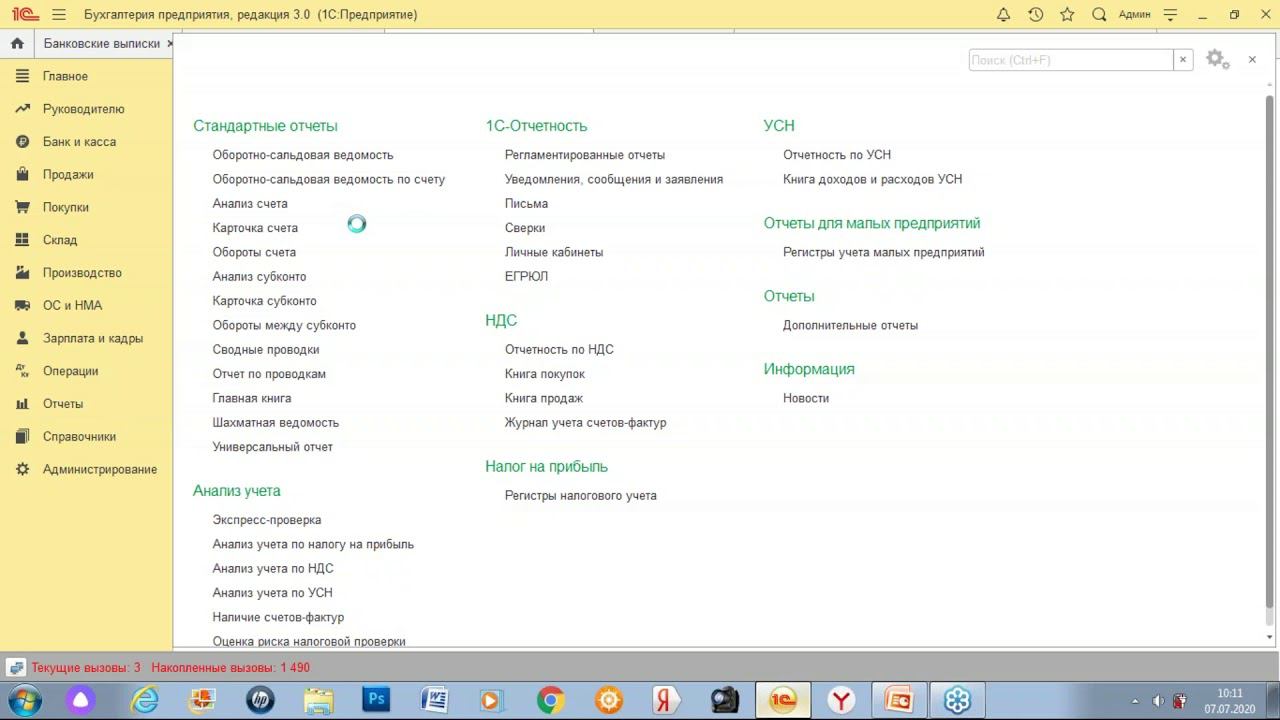Open the 1C main menu hamburger icon
The width and height of the screenshot is (1280, 720).
click(59, 15)
